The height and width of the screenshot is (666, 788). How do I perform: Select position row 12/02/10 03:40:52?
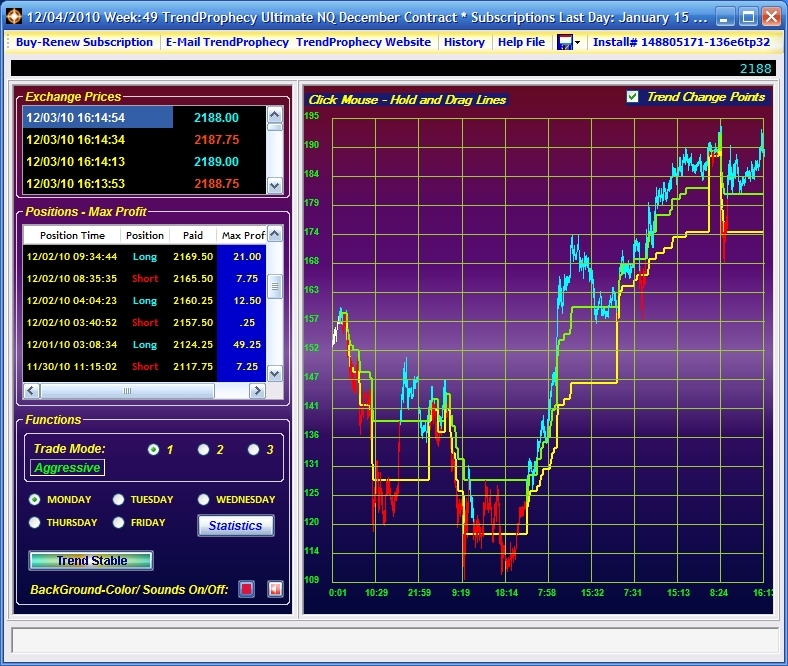pos(145,323)
